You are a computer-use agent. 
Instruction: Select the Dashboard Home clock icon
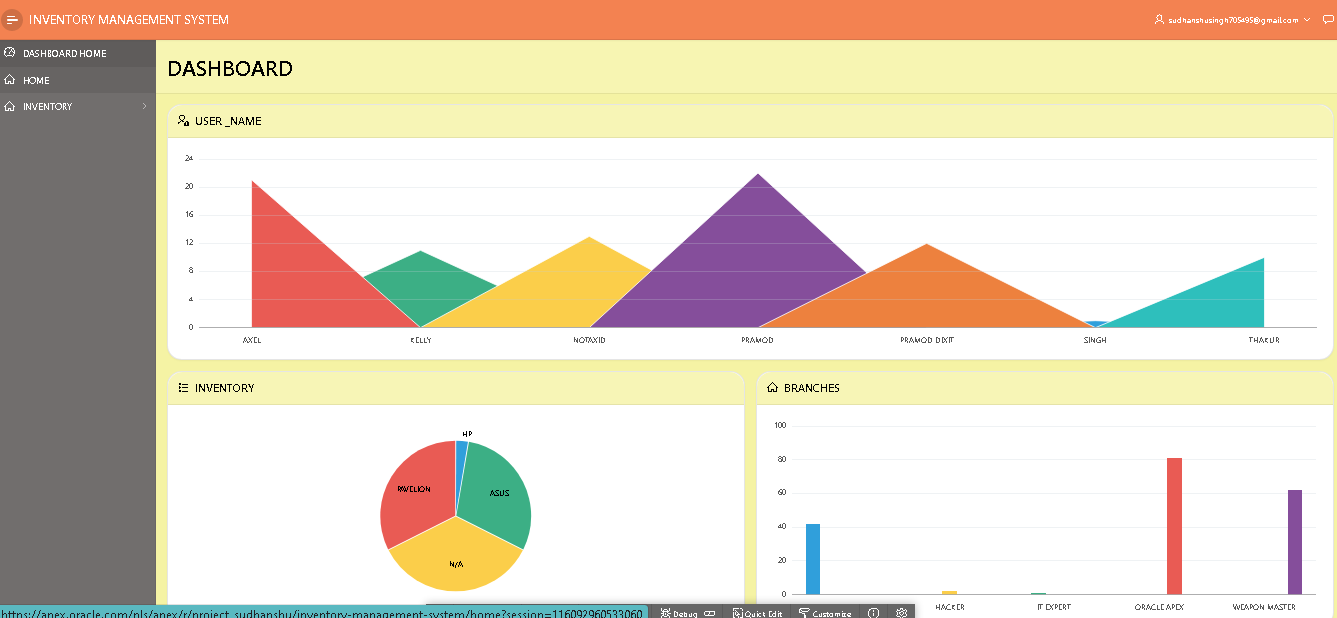click(x=12, y=53)
